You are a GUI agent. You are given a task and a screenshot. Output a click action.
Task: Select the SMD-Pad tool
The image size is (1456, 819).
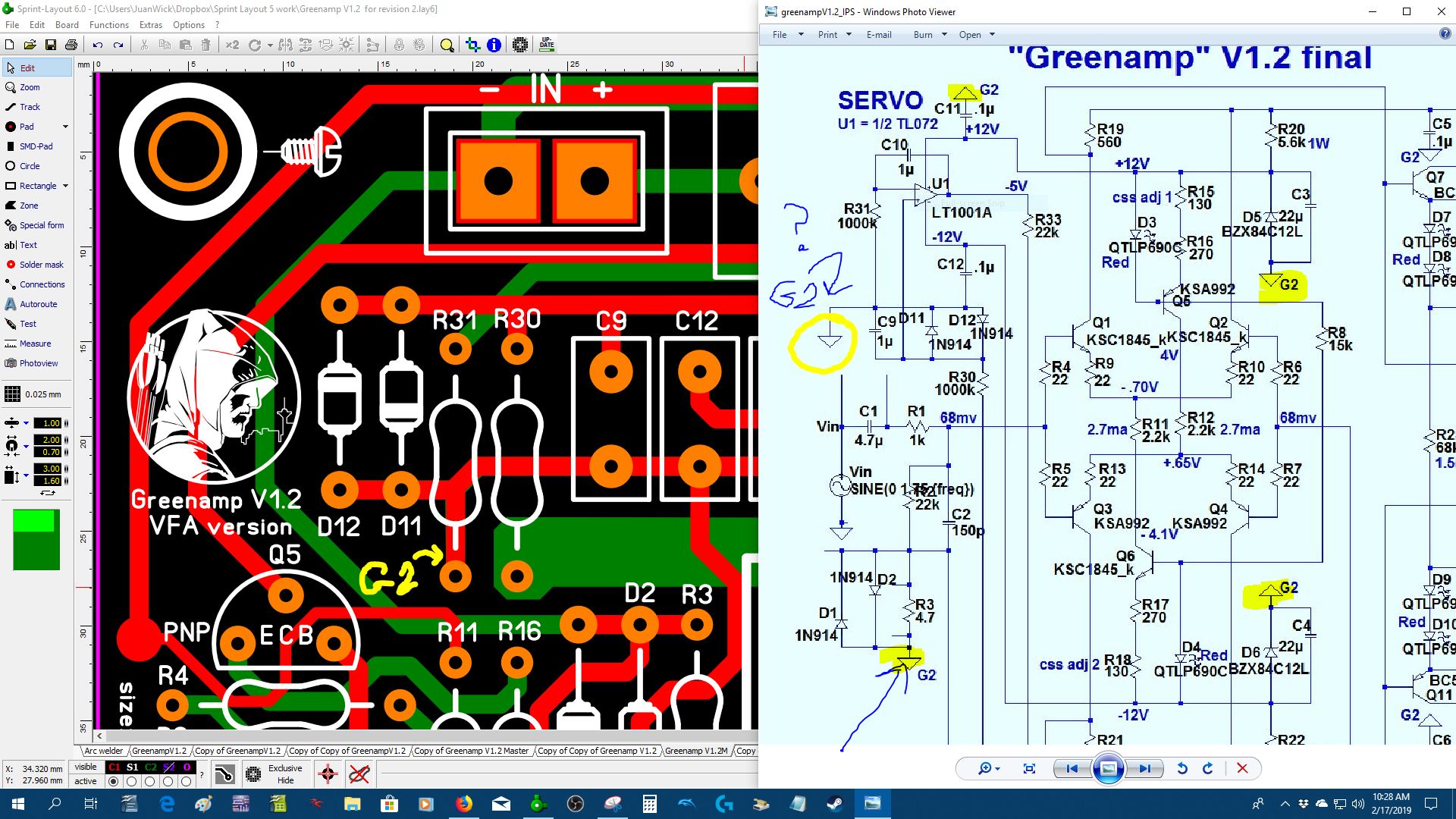(x=36, y=146)
